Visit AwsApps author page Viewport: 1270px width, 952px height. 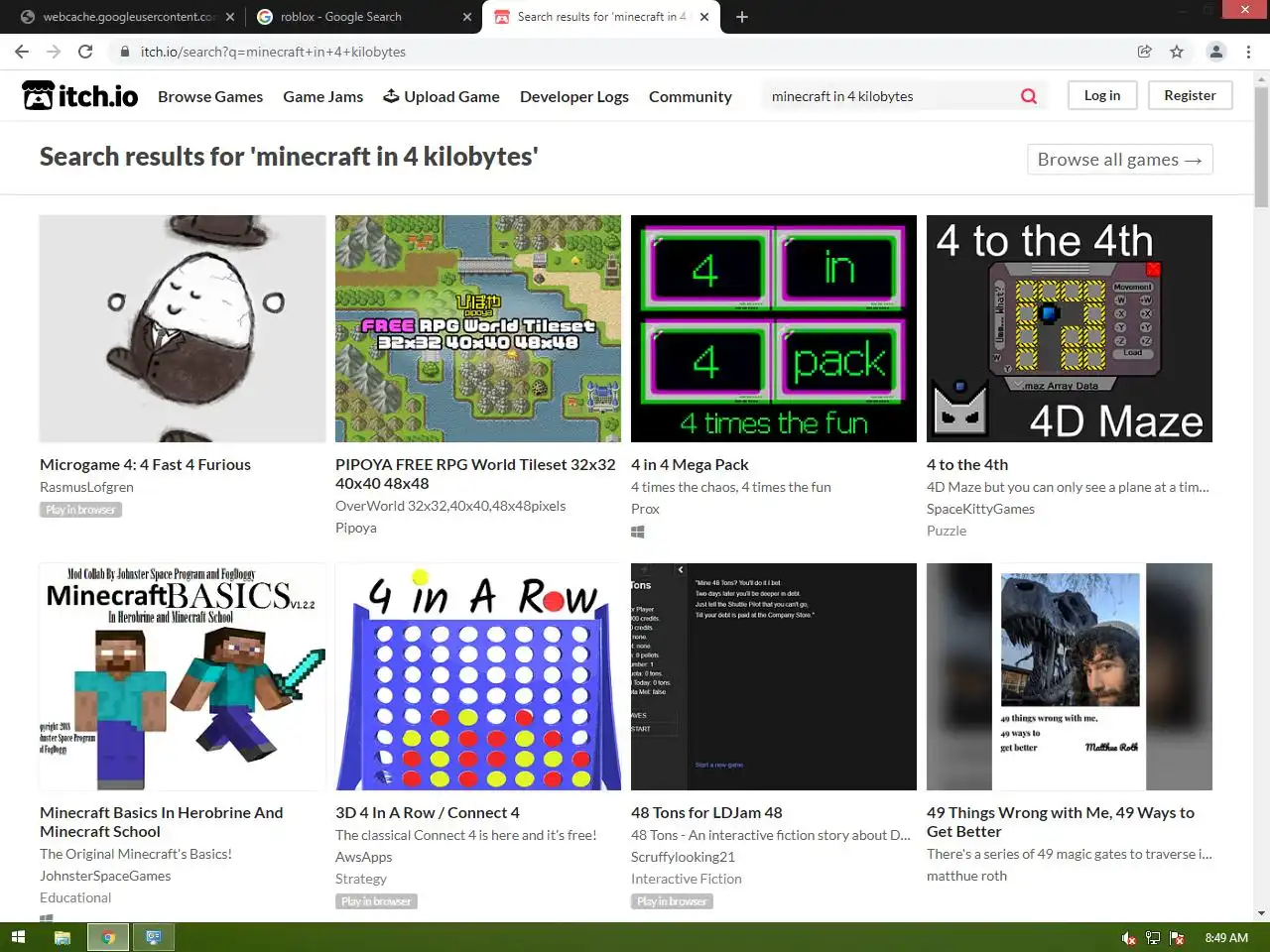pos(364,857)
